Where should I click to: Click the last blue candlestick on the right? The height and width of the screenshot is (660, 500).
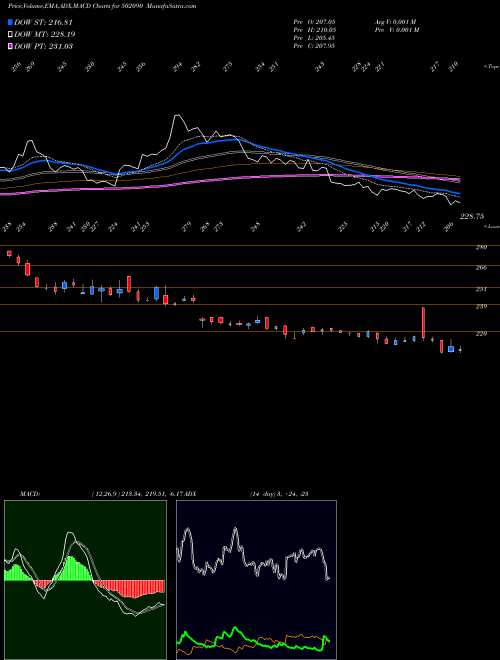(x=460, y=349)
